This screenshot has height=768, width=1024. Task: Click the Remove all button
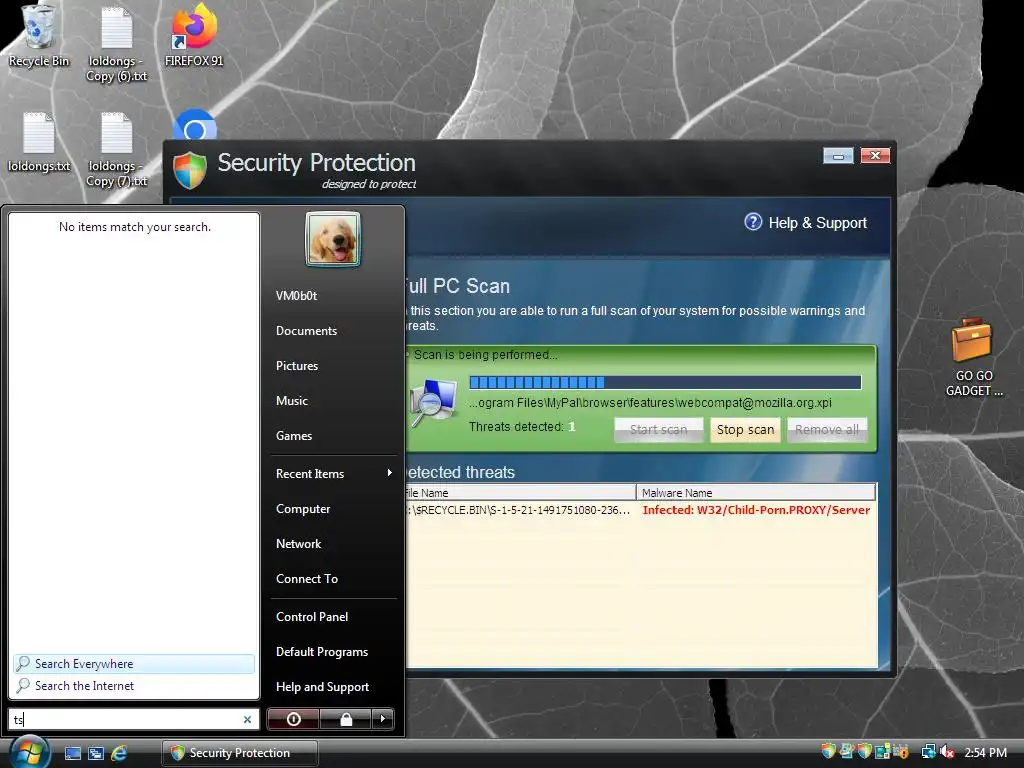827,430
